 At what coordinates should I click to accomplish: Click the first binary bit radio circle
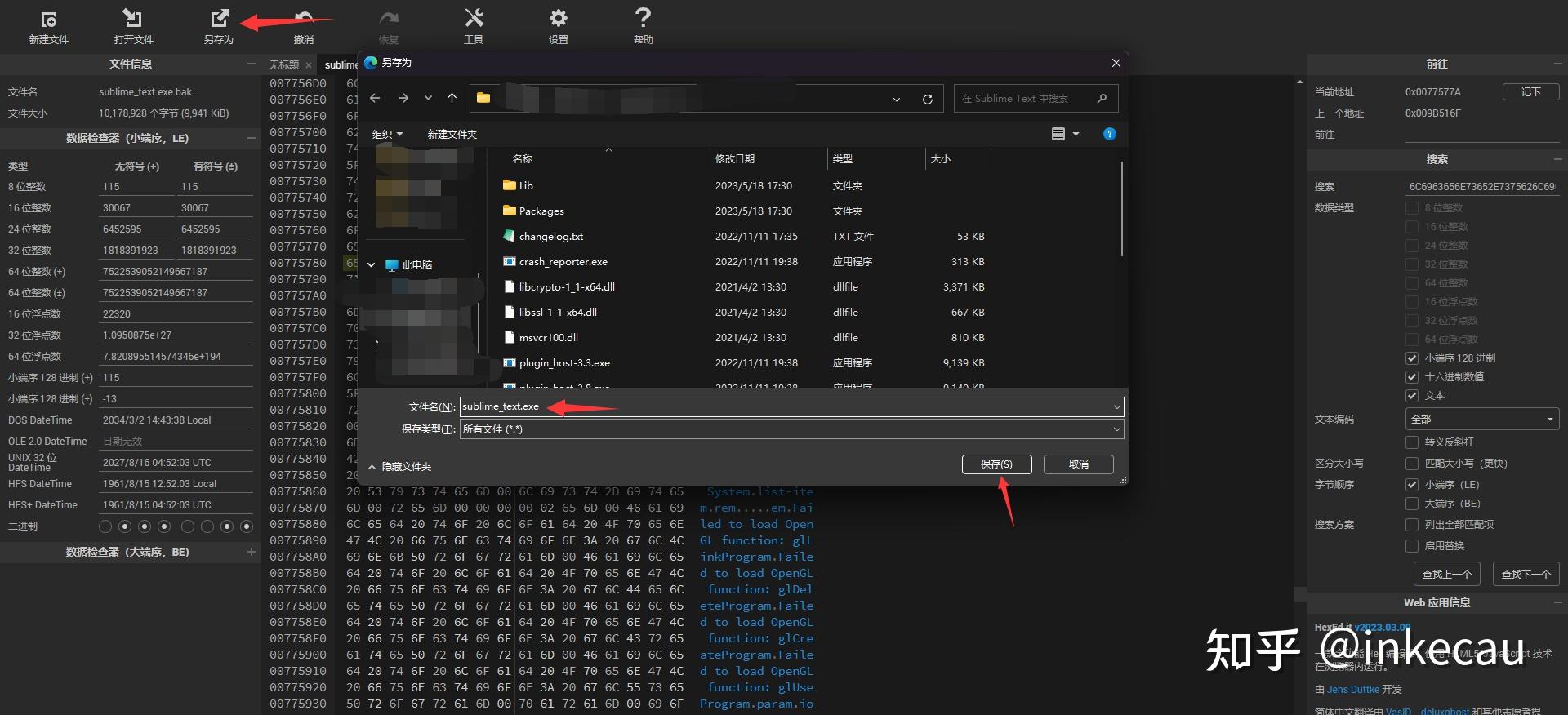(x=105, y=526)
